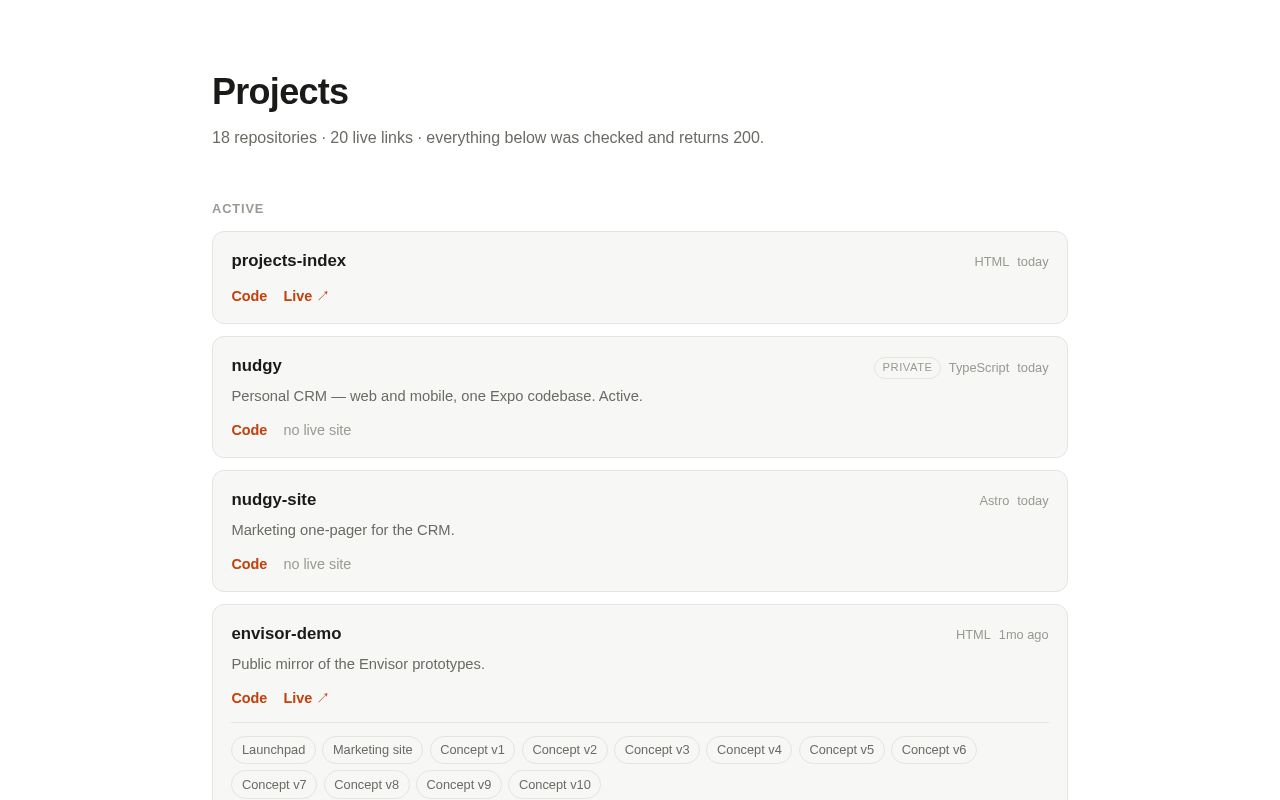Click "Public mirror of the Envisor prototypes." text
Image resolution: width=1280 pixels, height=800 pixels.
358,664
